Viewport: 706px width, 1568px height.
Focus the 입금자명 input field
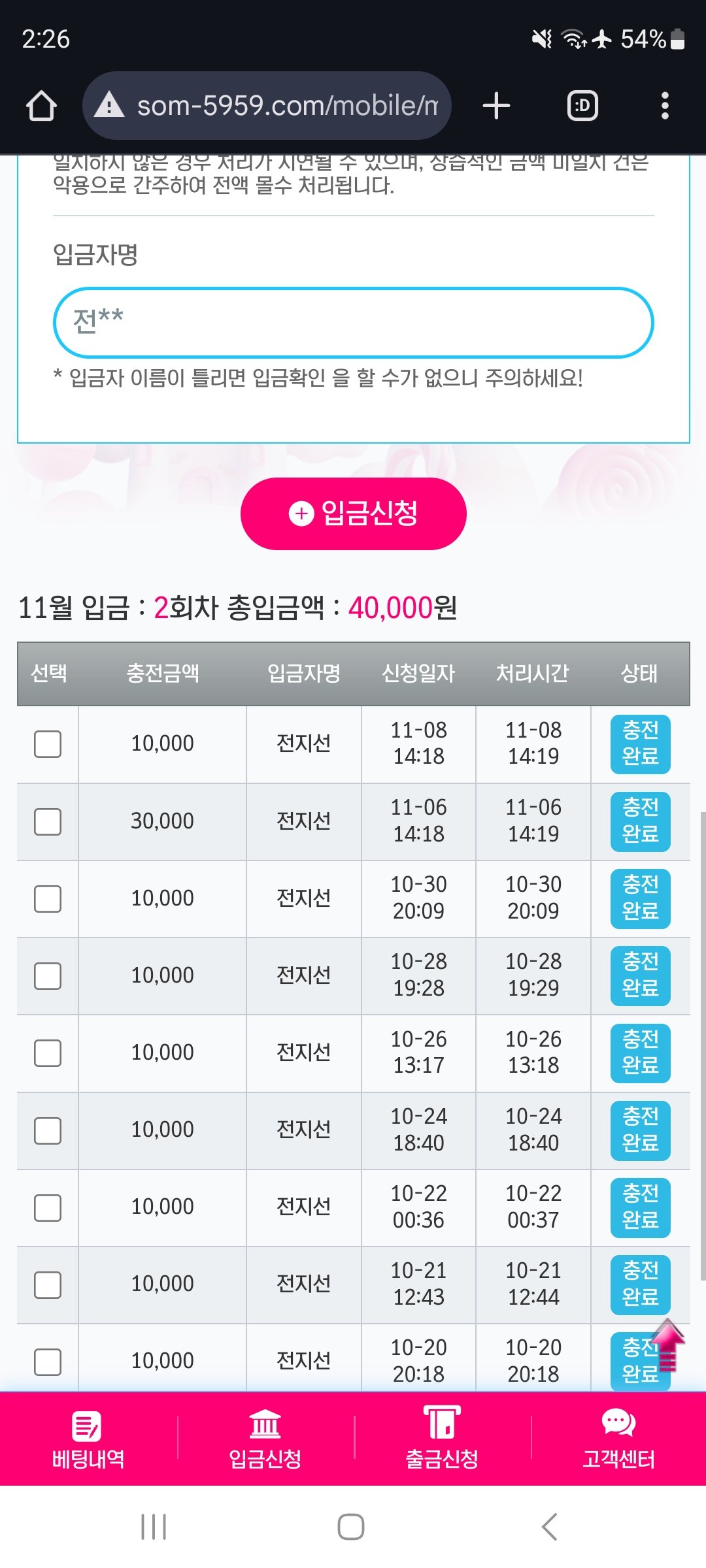click(353, 323)
